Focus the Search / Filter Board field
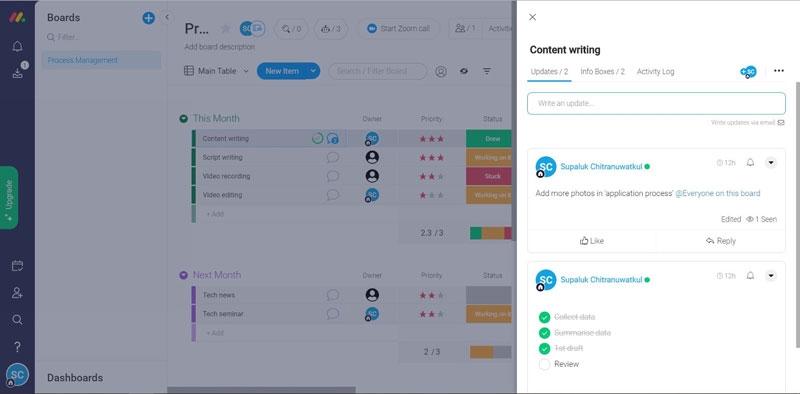This screenshot has width=800, height=394. point(378,71)
